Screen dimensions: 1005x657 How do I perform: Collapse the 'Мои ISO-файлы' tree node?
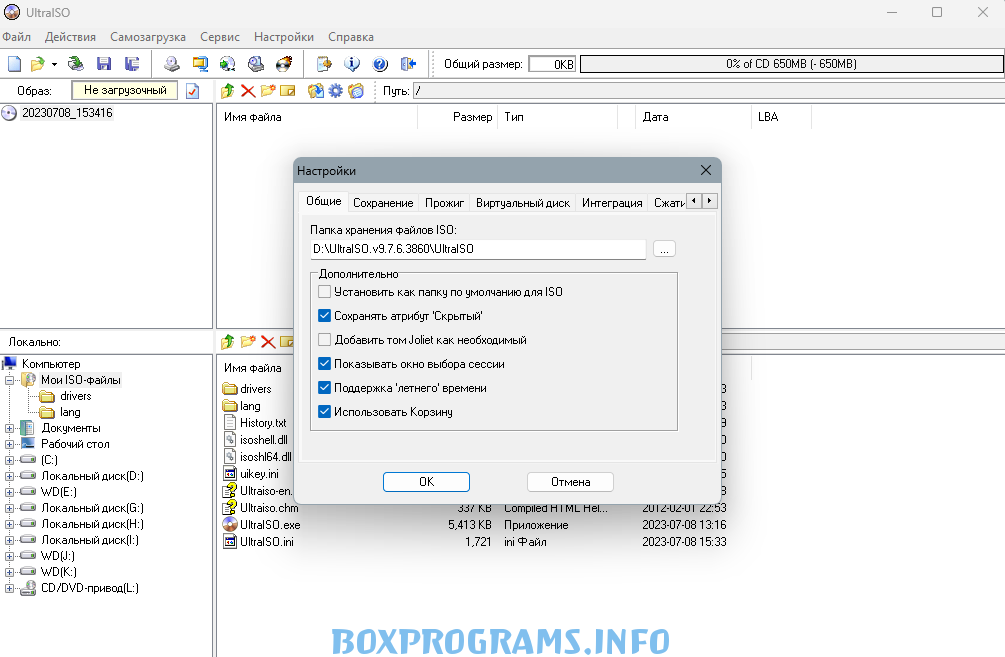pos(10,380)
